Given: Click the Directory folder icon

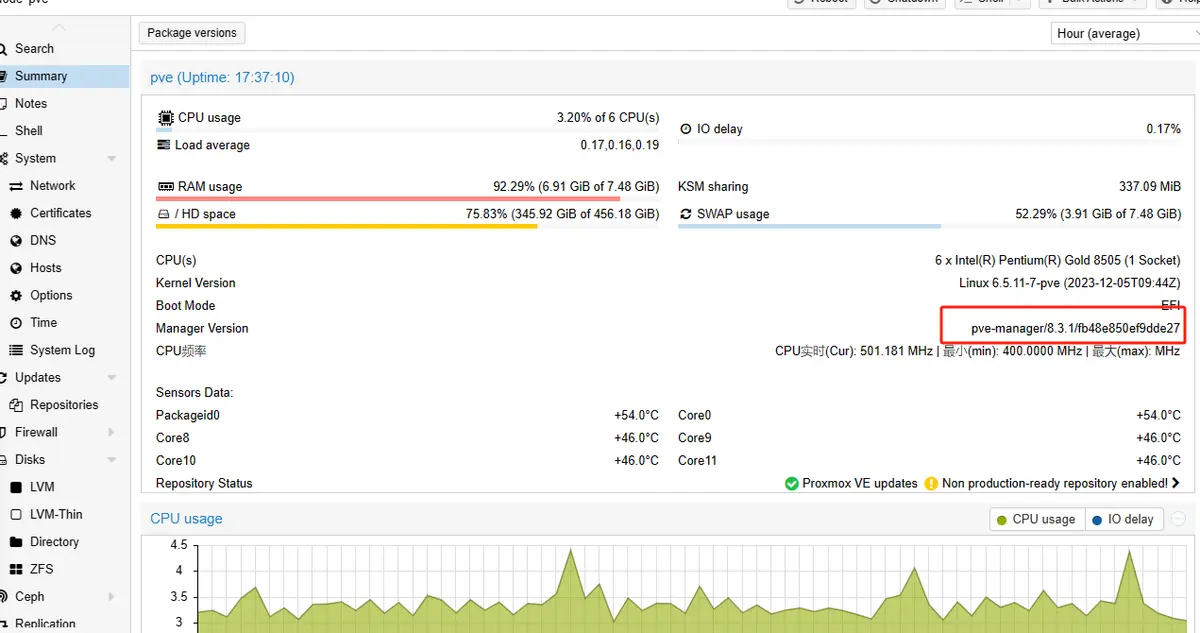Looking at the screenshot, I should pos(16,542).
